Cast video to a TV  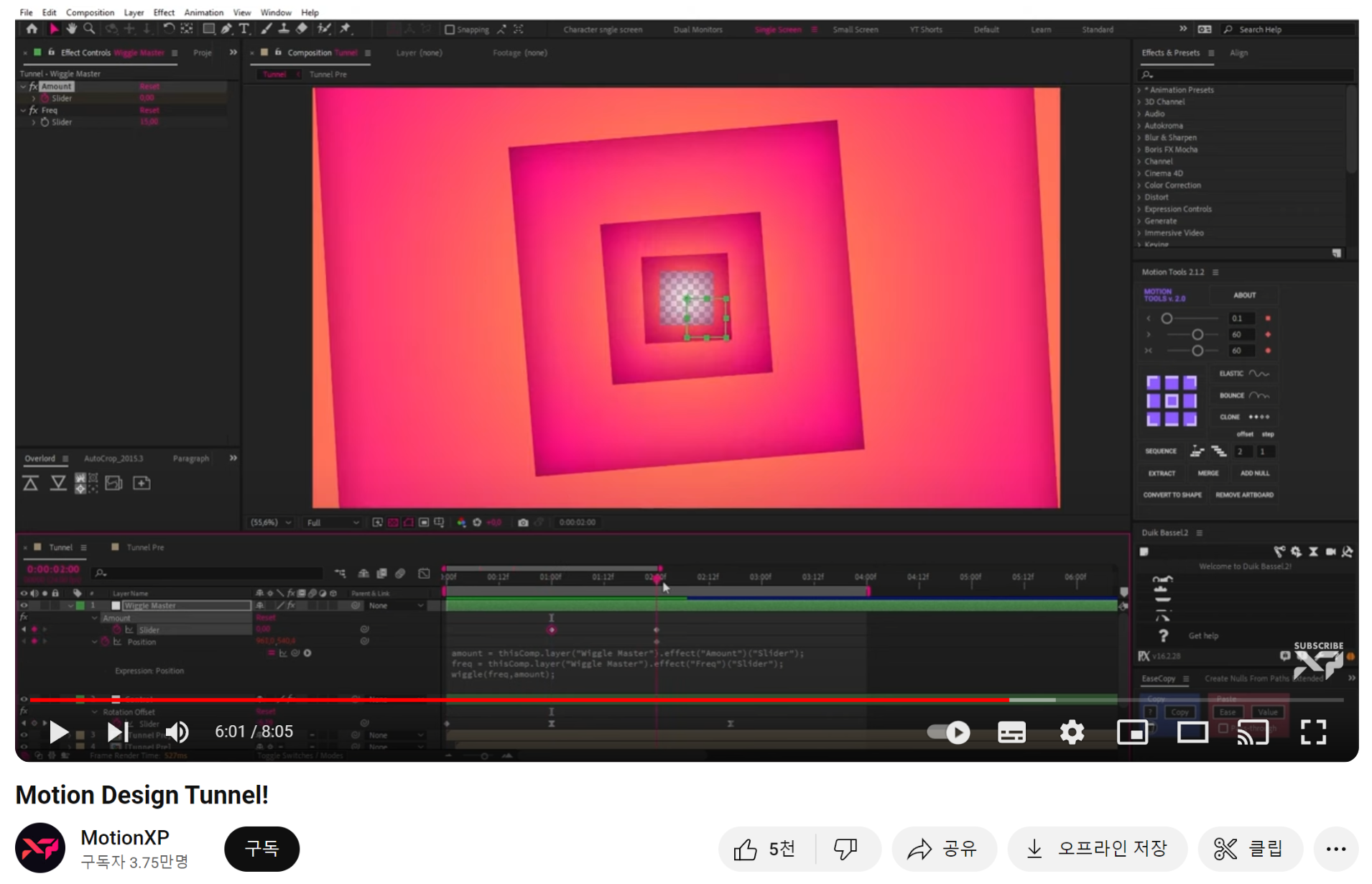(x=1253, y=732)
